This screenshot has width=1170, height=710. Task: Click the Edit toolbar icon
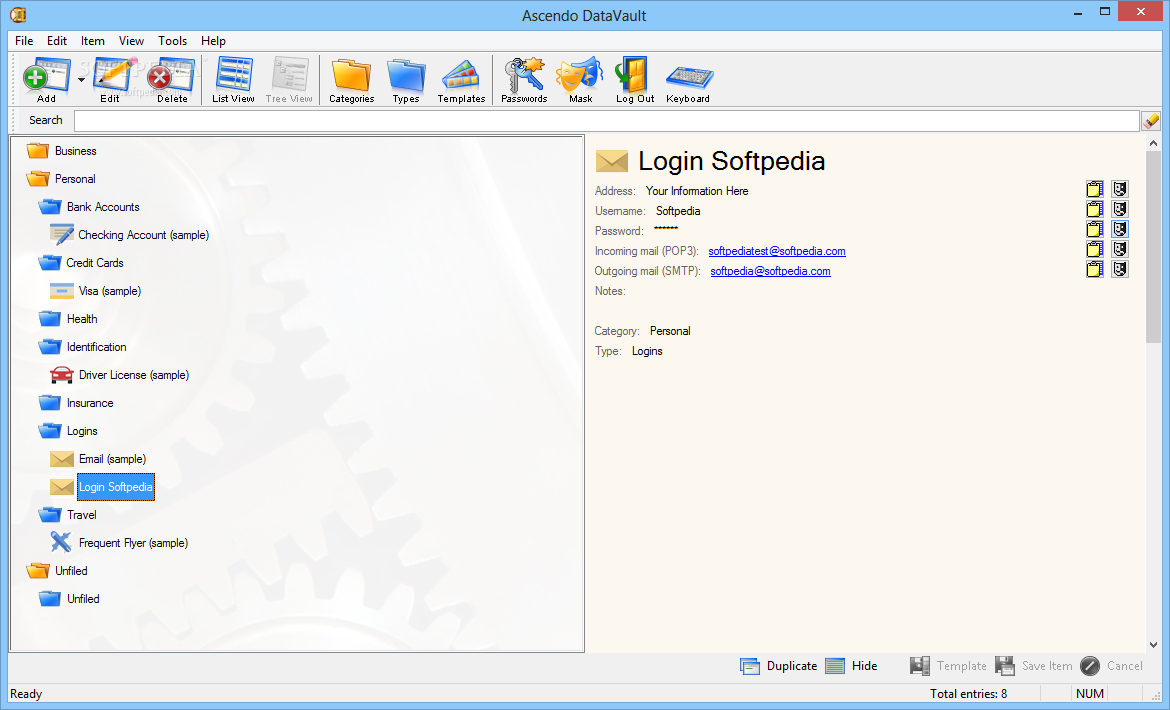[112, 79]
